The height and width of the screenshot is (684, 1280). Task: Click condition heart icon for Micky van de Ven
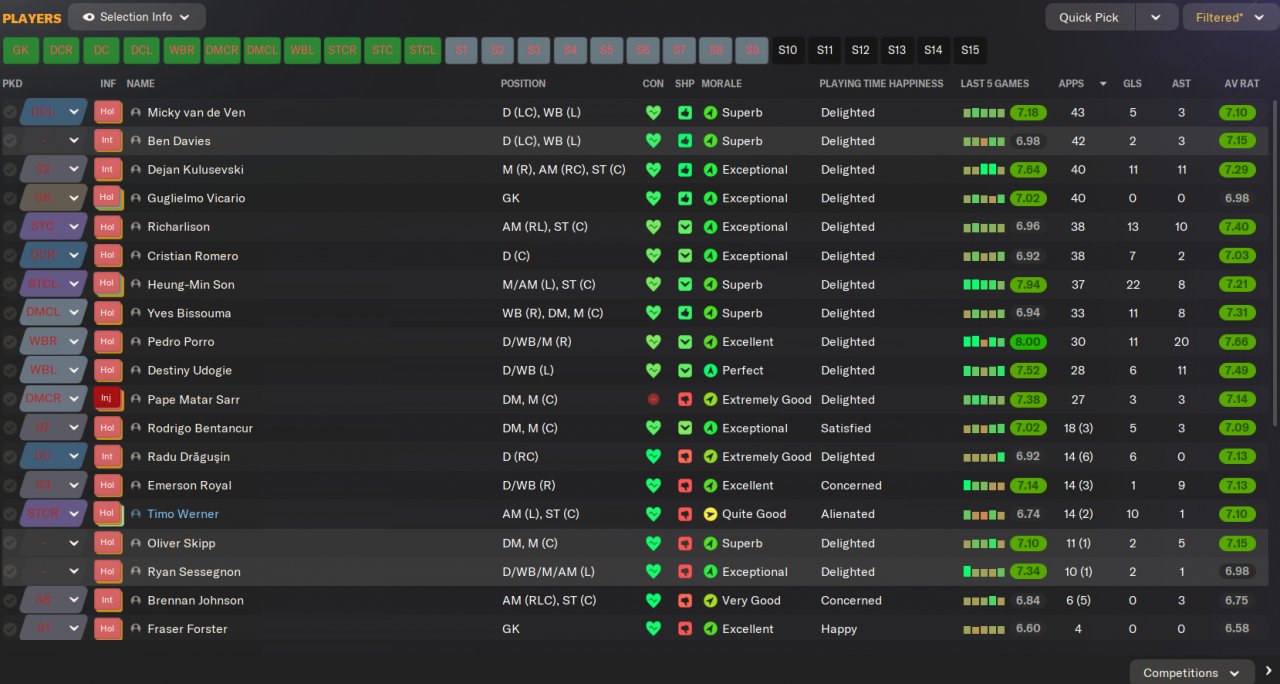coord(653,113)
